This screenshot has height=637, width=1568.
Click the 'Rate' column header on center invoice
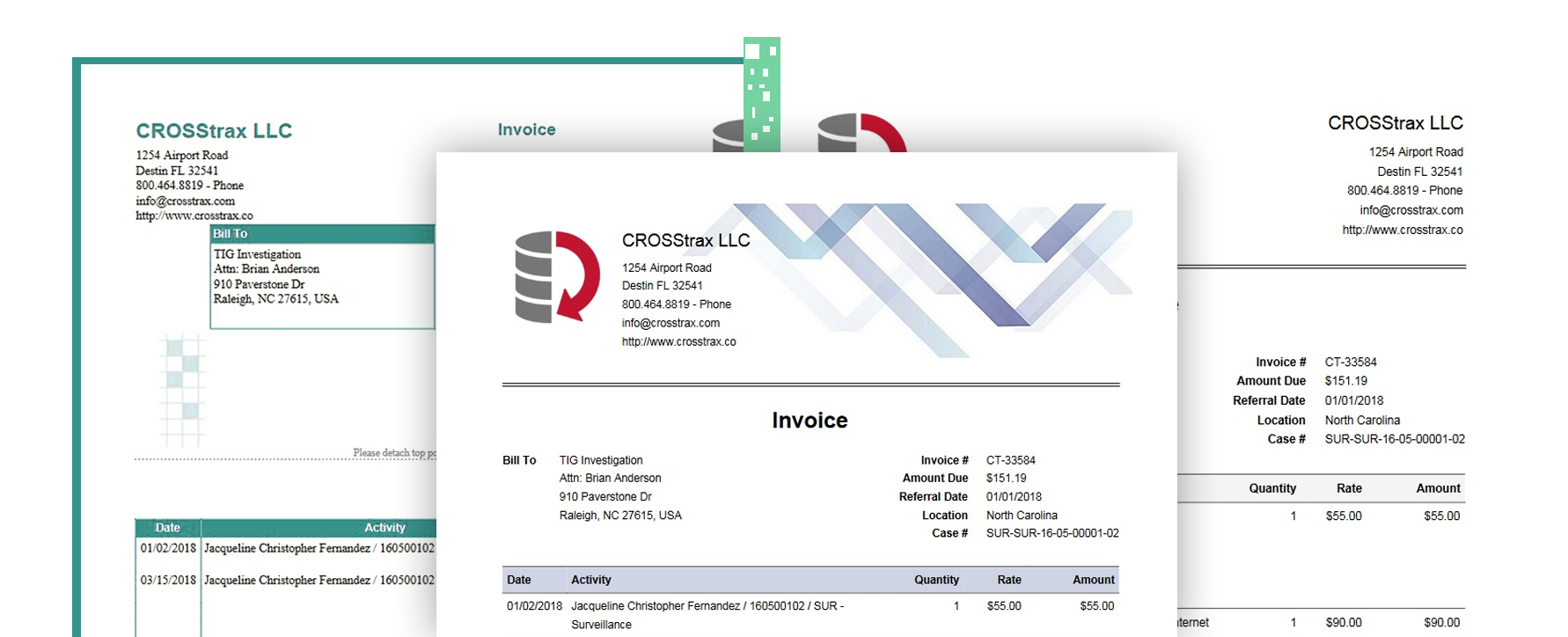coord(1009,580)
